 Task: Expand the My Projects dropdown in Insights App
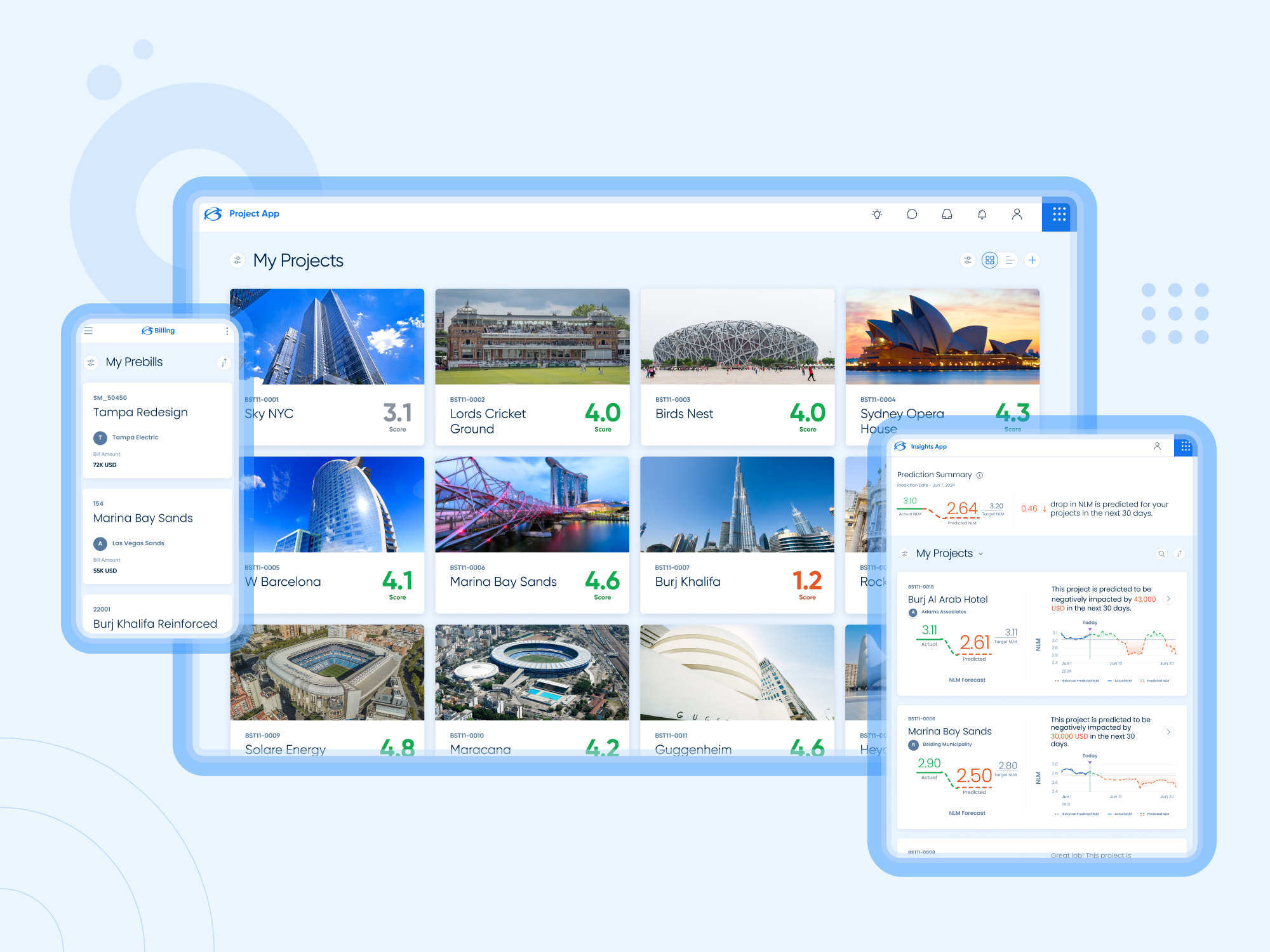tap(980, 554)
